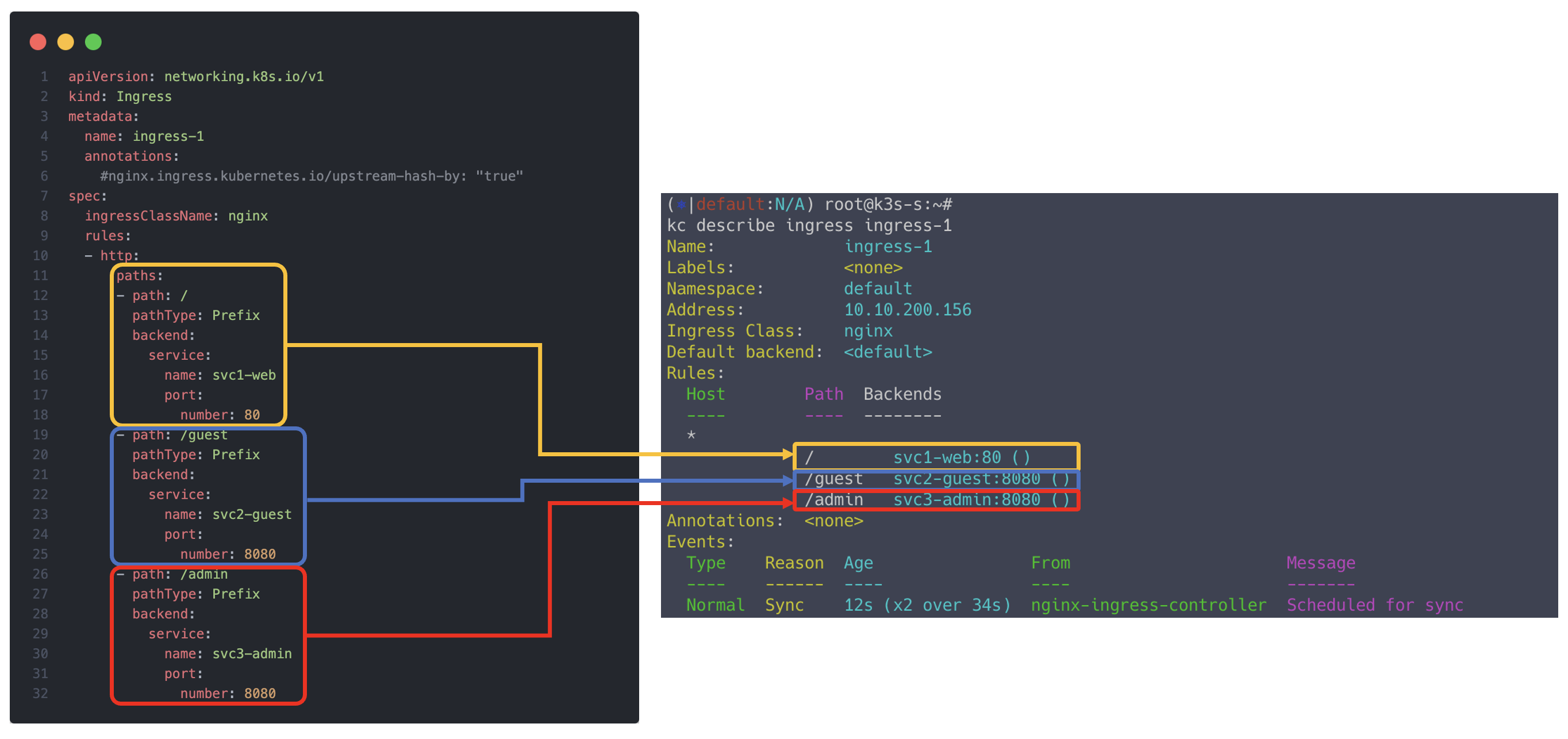The image size is (1568, 739).
Task: Click line number 10 in gutter
Action: pos(40,256)
